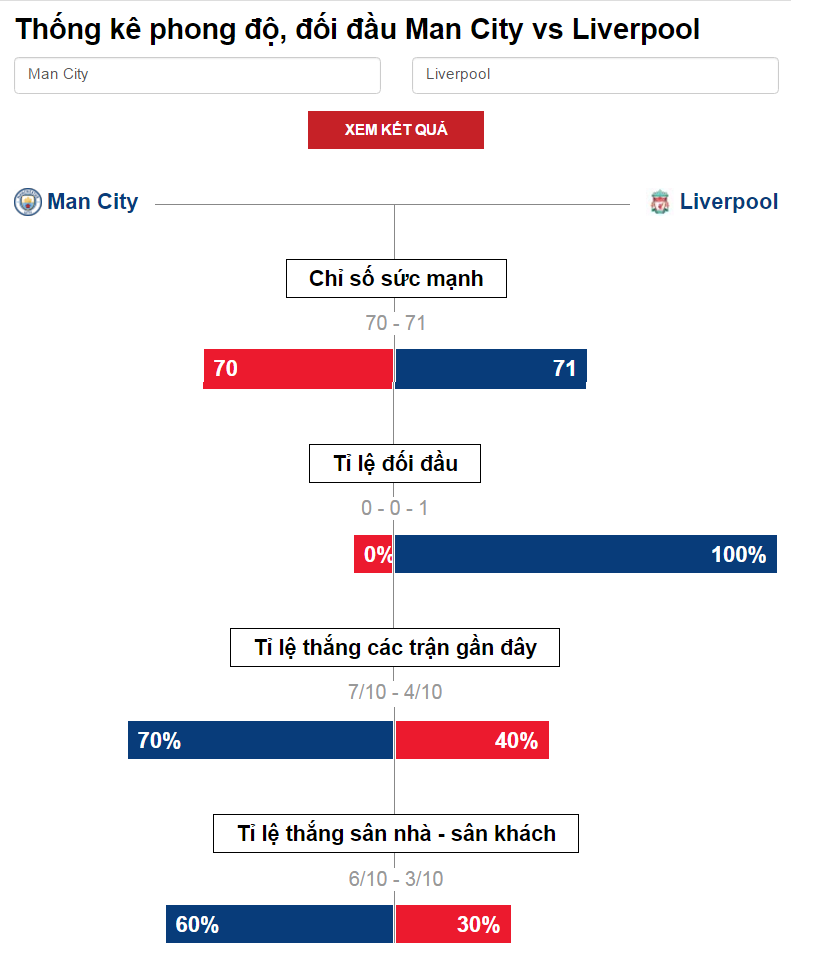
Task: Select the Tỉ lệ đối đầu label
Action: (395, 464)
